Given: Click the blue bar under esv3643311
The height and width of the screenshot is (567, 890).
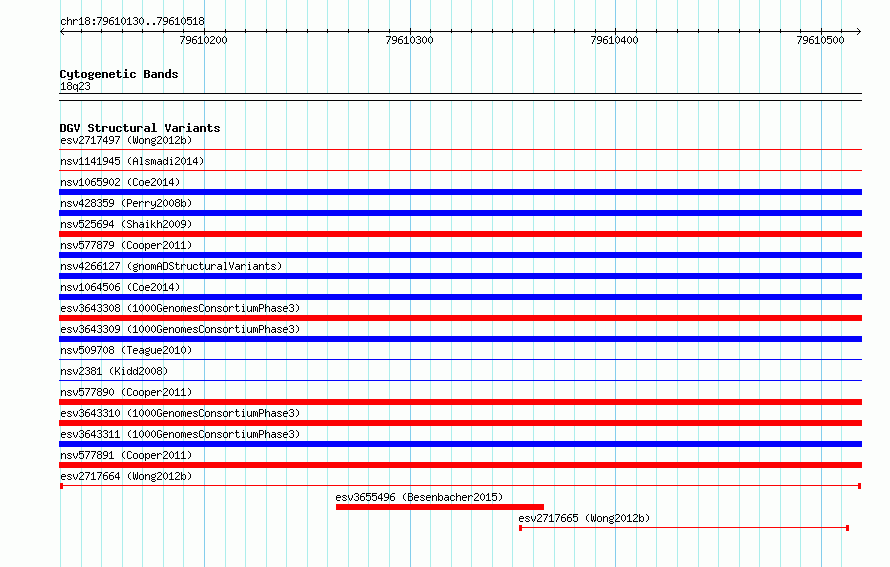Looking at the screenshot, I should tap(460, 444).
